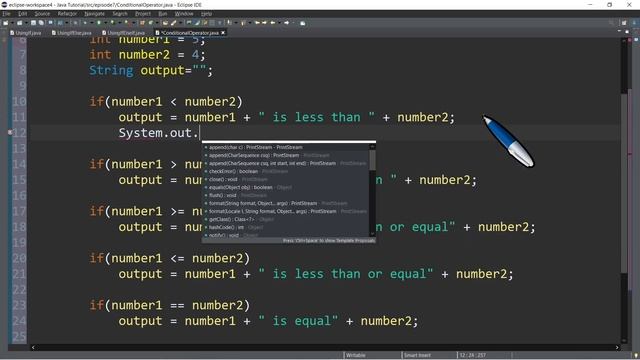This screenshot has width=640, height=360.
Task: Click the autocomplete popup scrollbar thumb
Action: point(372,160)
